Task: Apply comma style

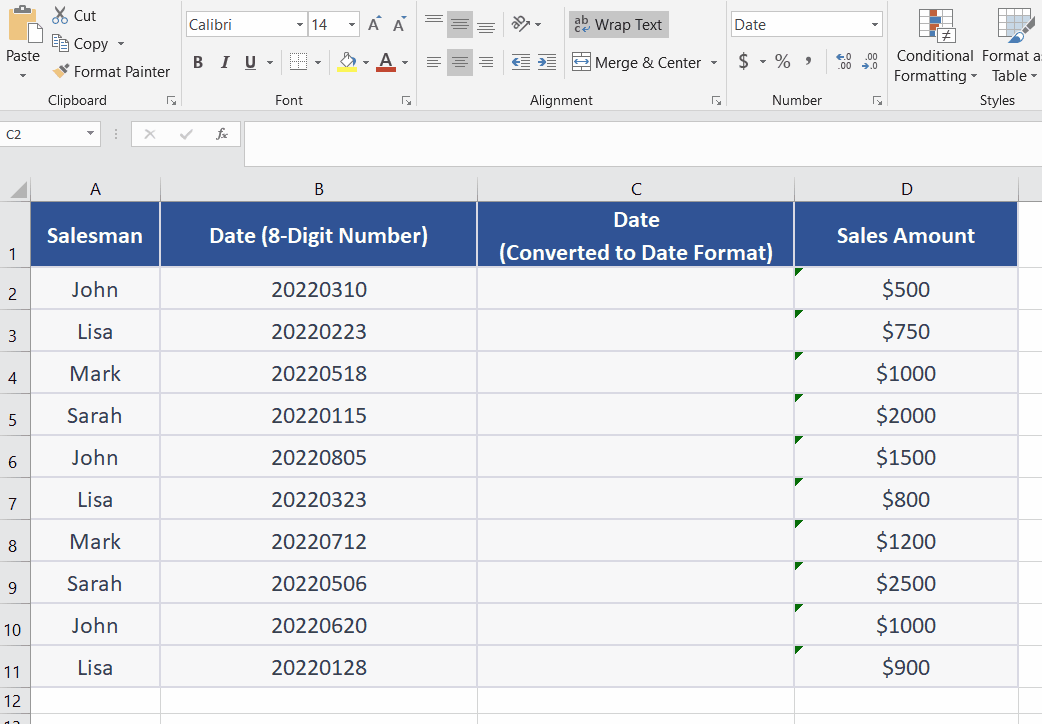Action: click(808, 62)
